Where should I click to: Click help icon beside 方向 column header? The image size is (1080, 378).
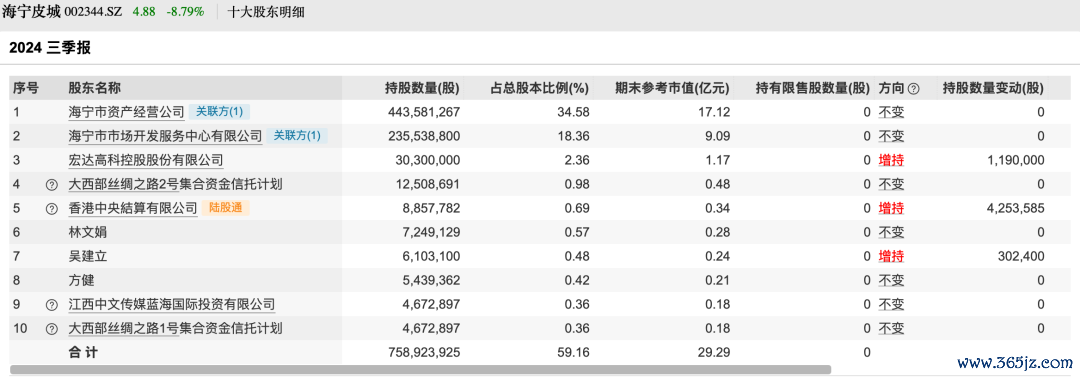pyautogui.click(x=914, y=88)
